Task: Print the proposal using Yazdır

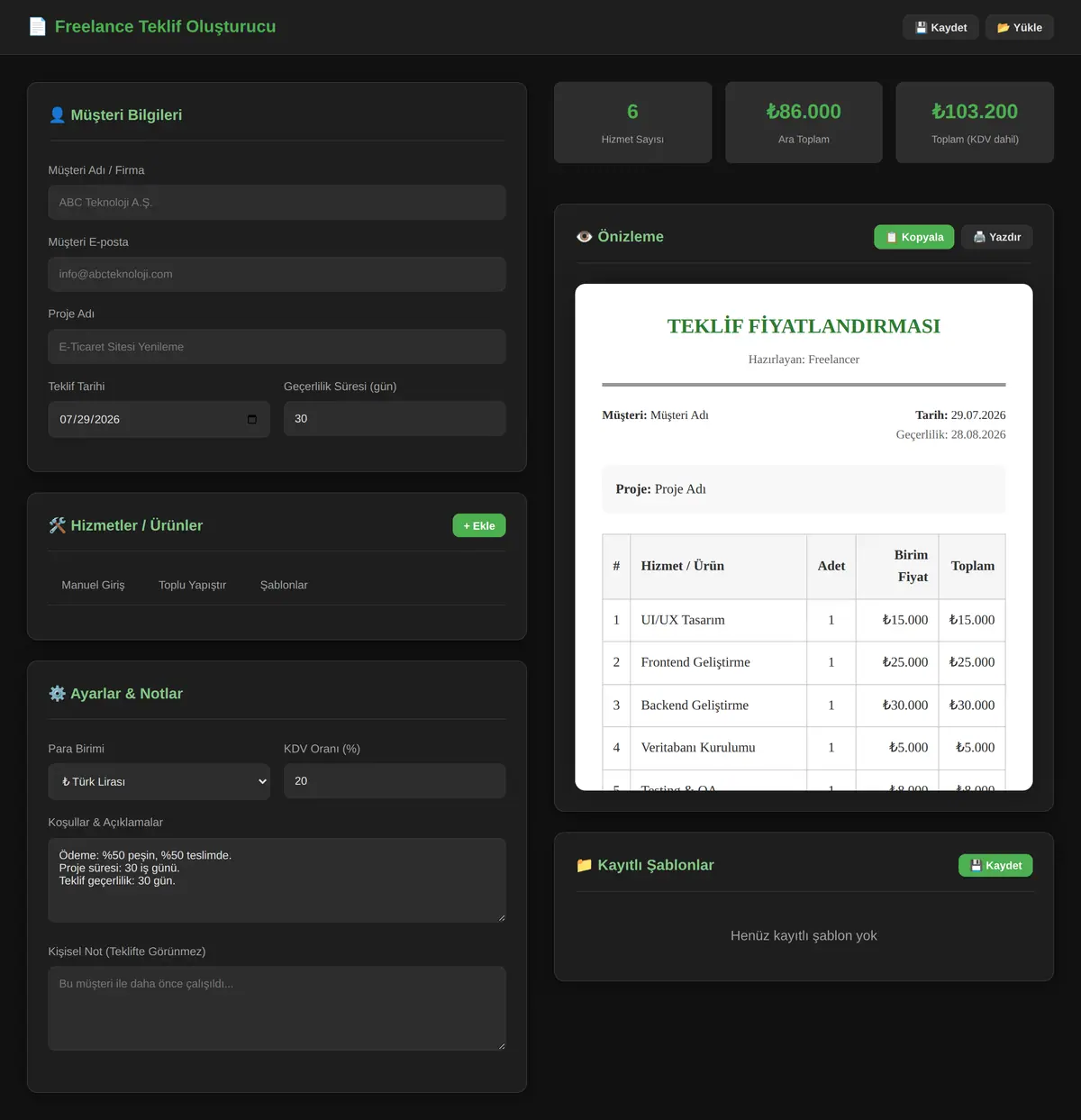Action: point(997,237)
